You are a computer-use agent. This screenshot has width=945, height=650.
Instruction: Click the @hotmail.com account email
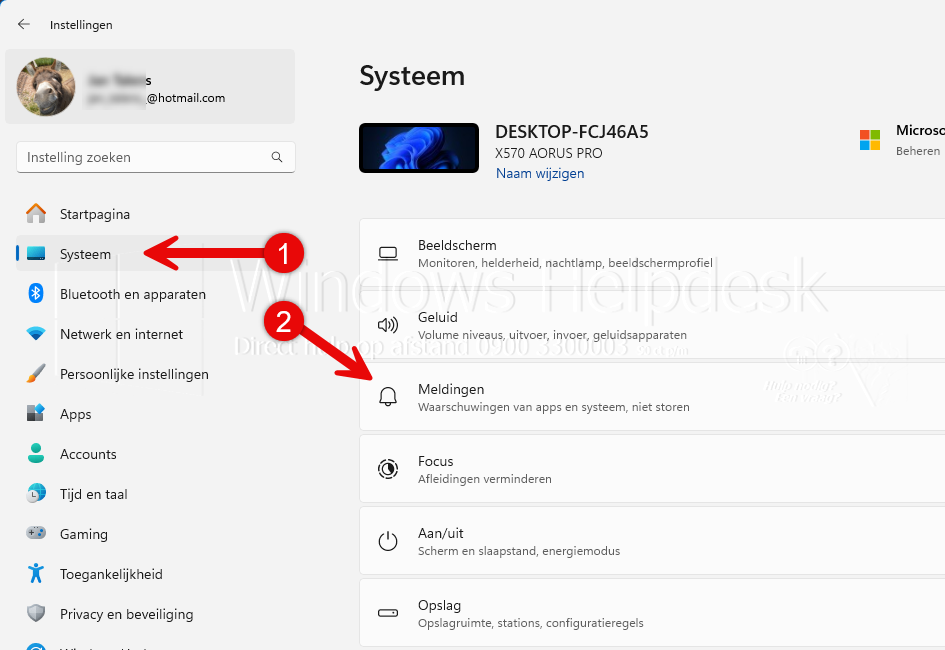(186, 98)
